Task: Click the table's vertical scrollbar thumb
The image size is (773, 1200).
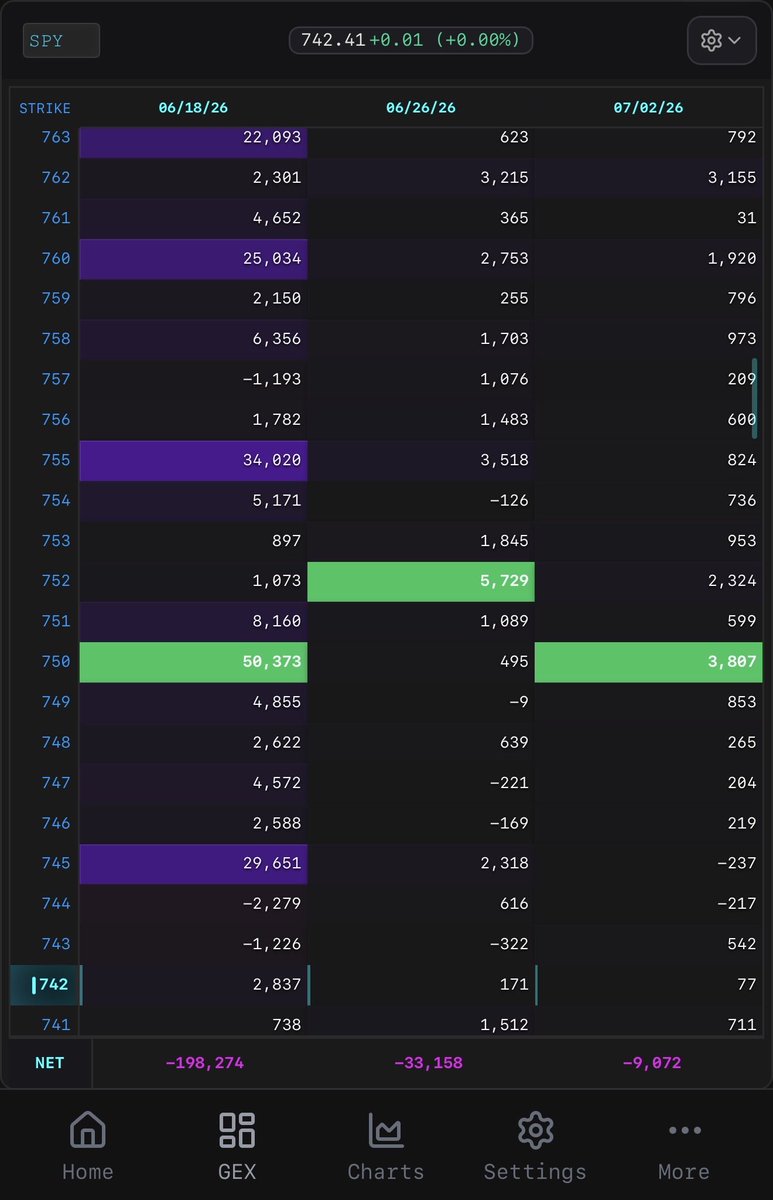Action: point(755,399)
